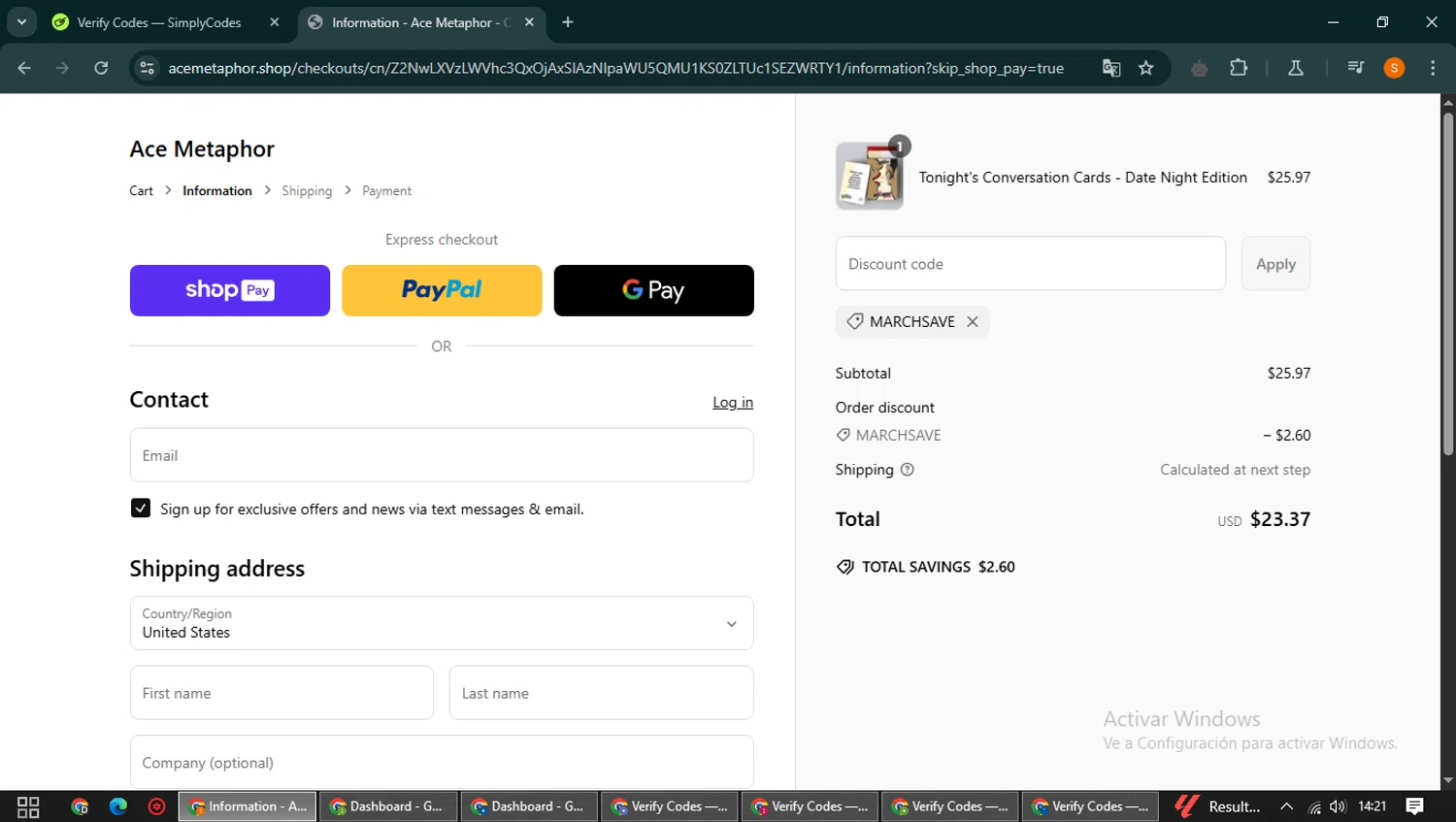Close the Verify Codes — SimplyCodes tab
Image resolution: width=1456 pixels, height=822 pixels.
click(x=275, y=22)
